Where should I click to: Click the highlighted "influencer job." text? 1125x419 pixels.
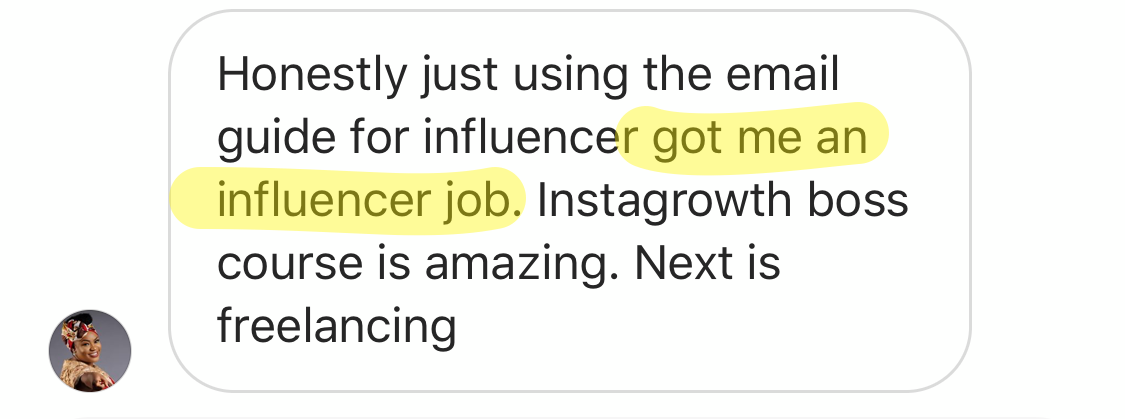coord(369,200)
